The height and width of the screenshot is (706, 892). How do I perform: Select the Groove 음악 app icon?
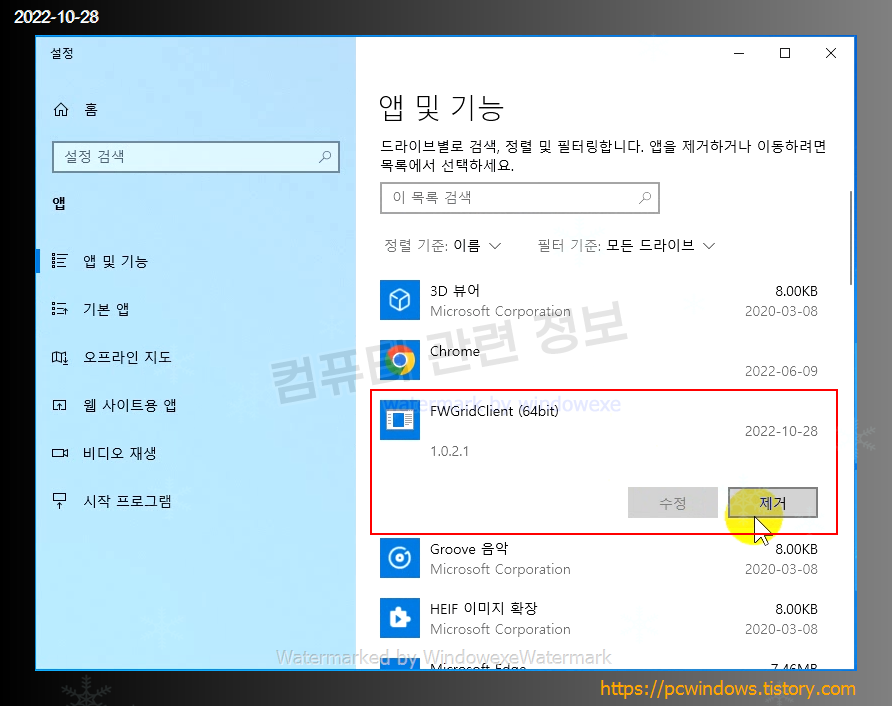pos(400,558)
